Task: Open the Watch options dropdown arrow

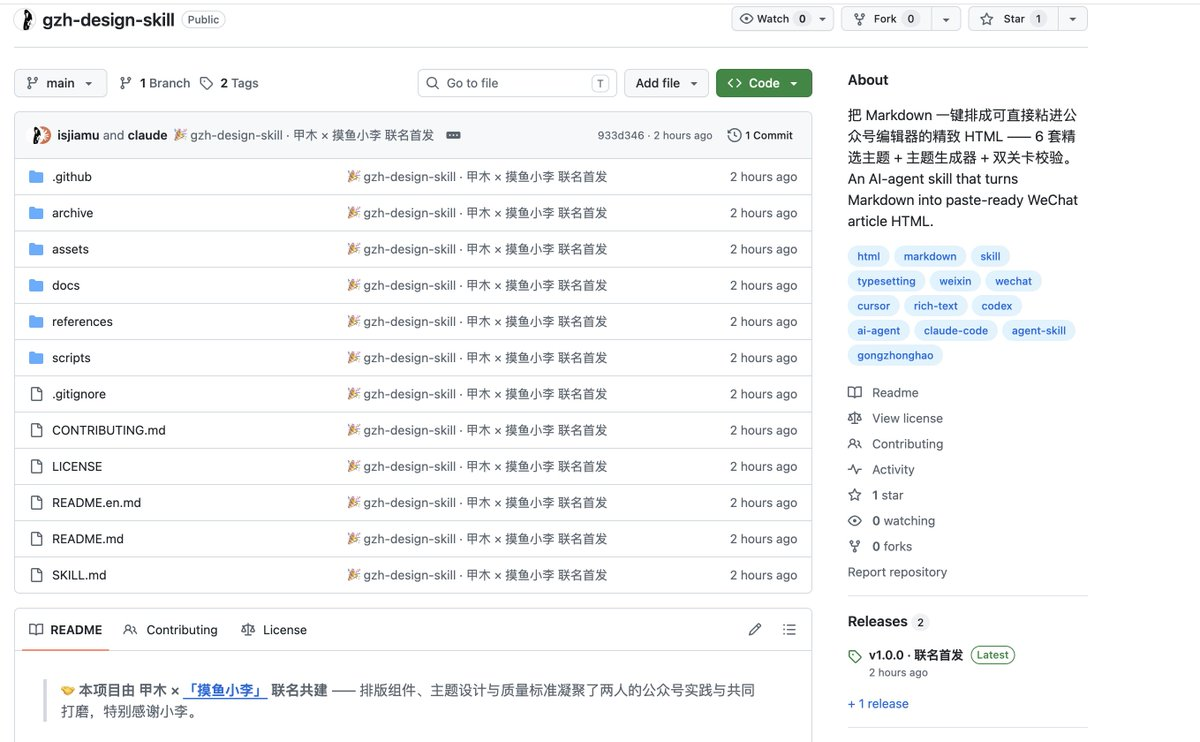Action: [823, 19]
